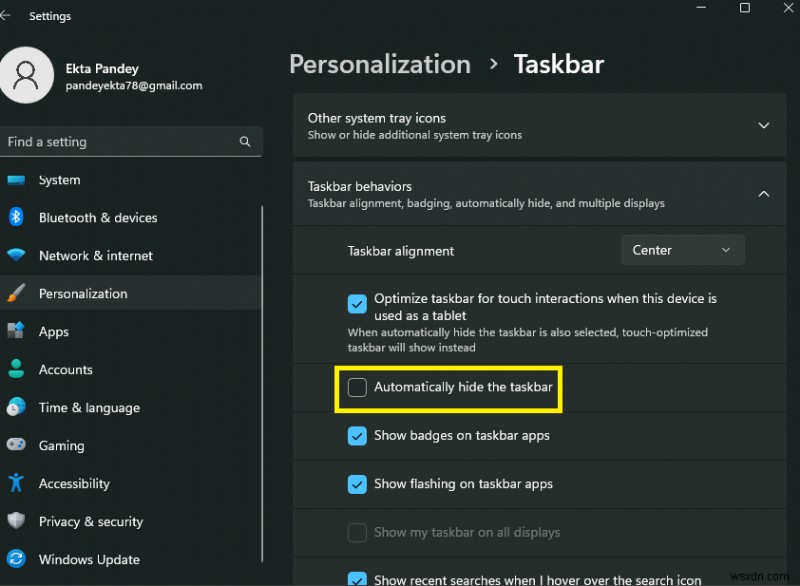Collapse the Taskbar behaviors section
800x586 pixels.
[x=764, y=193]
